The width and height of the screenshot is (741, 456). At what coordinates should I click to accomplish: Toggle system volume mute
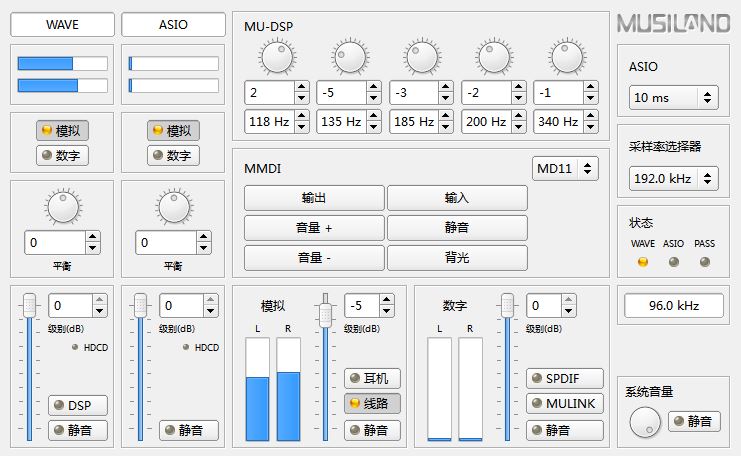pos(694,421)
